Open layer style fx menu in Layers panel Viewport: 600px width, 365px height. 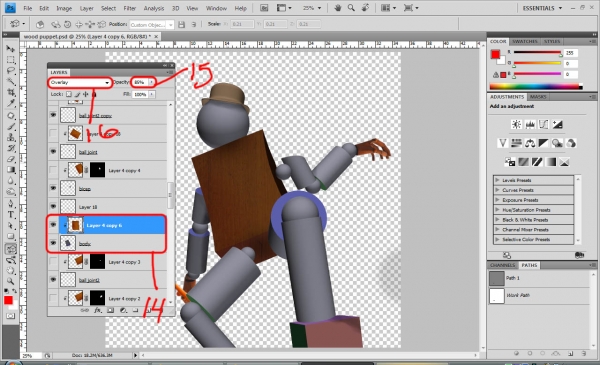click(98, 310)
